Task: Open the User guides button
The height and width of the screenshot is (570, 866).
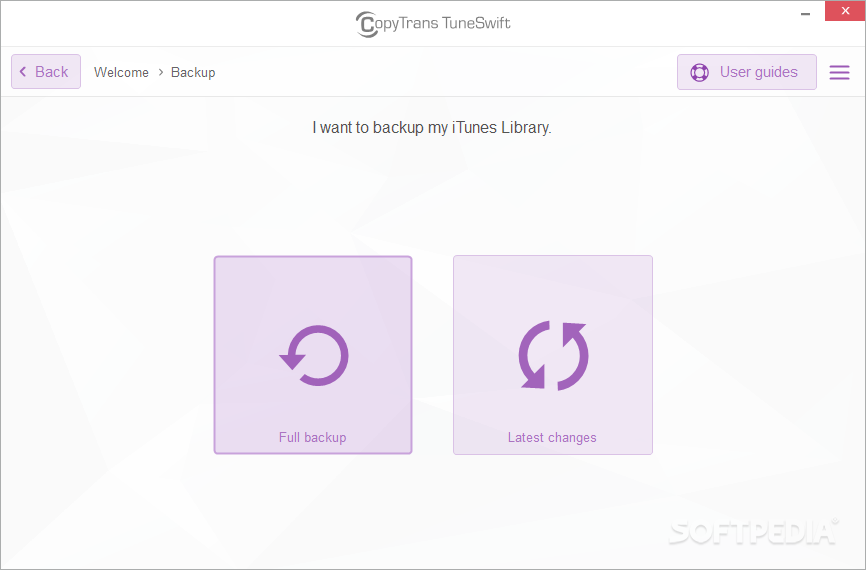Action: (x=747, y=72)
